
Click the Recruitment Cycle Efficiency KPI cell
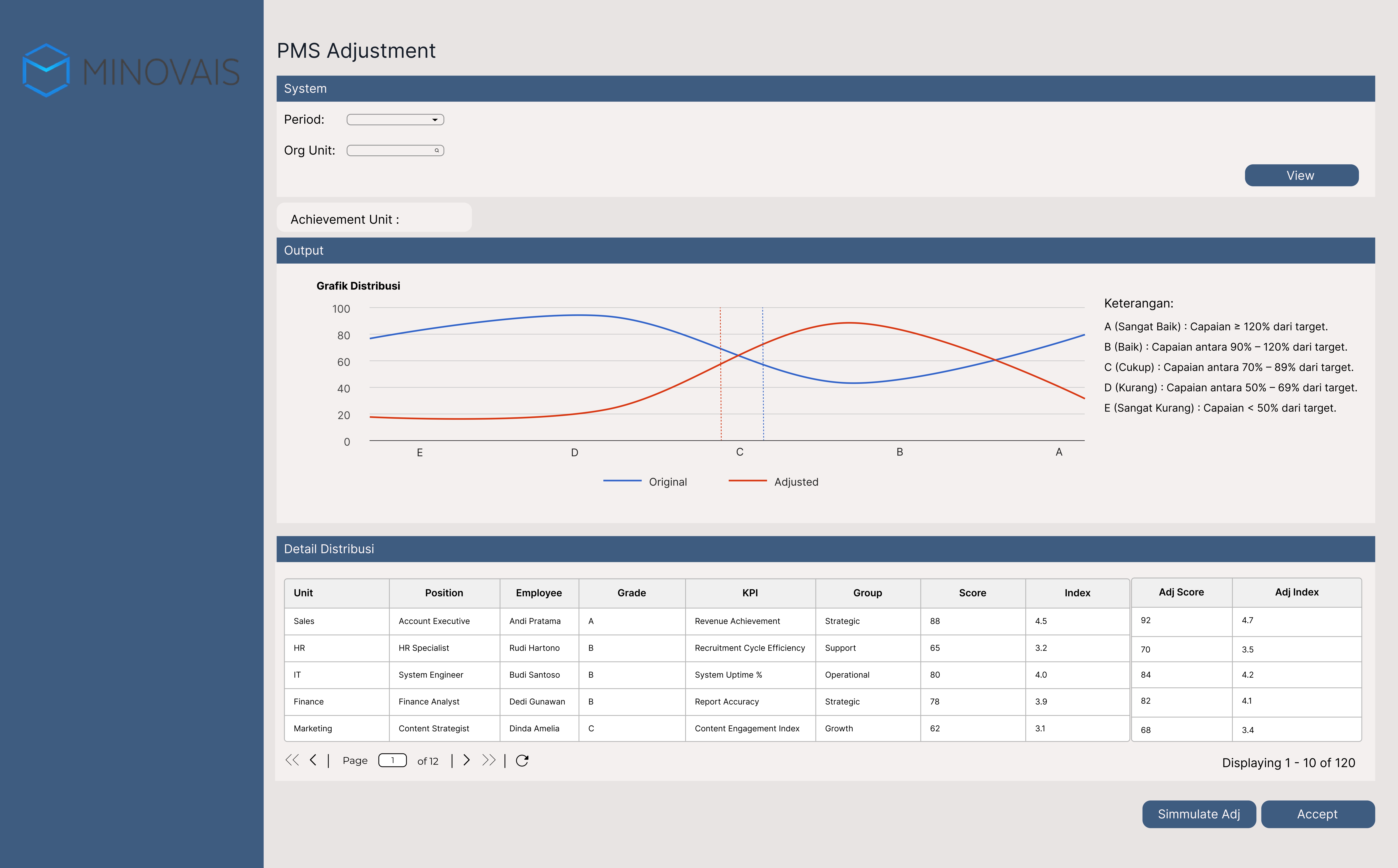pyautogui.click(x=750, y=648)
